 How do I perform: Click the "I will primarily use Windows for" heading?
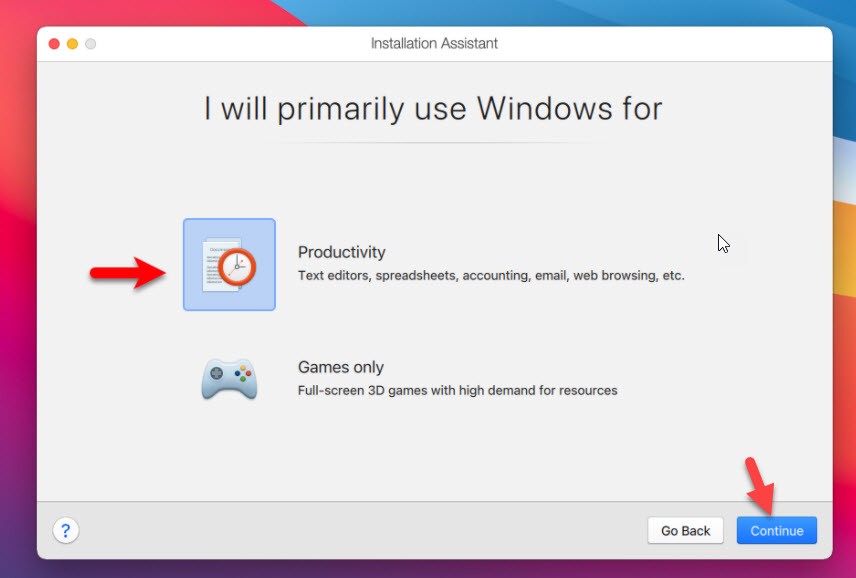click(x=433, y=109)
